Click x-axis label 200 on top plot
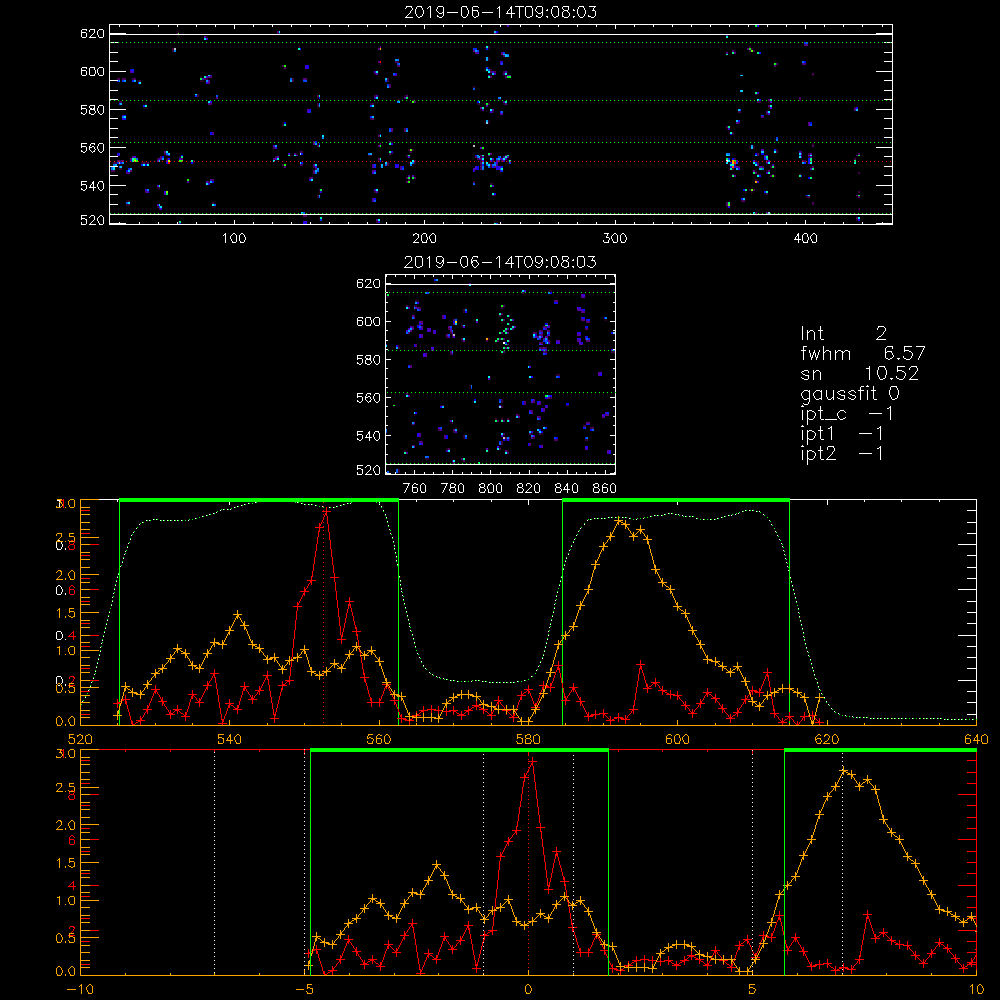 (x=424, y=239)
